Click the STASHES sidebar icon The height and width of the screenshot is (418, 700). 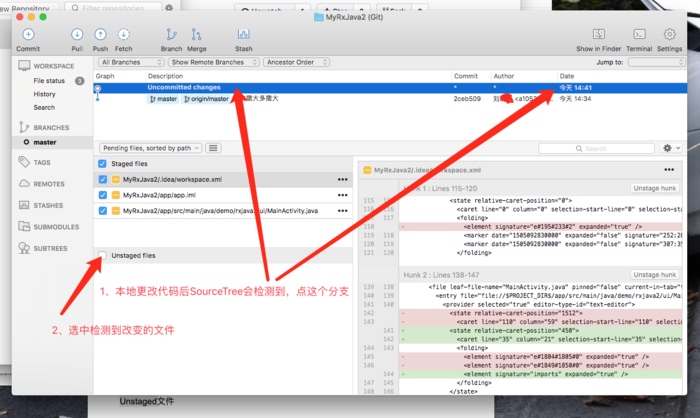pos(24,205)
